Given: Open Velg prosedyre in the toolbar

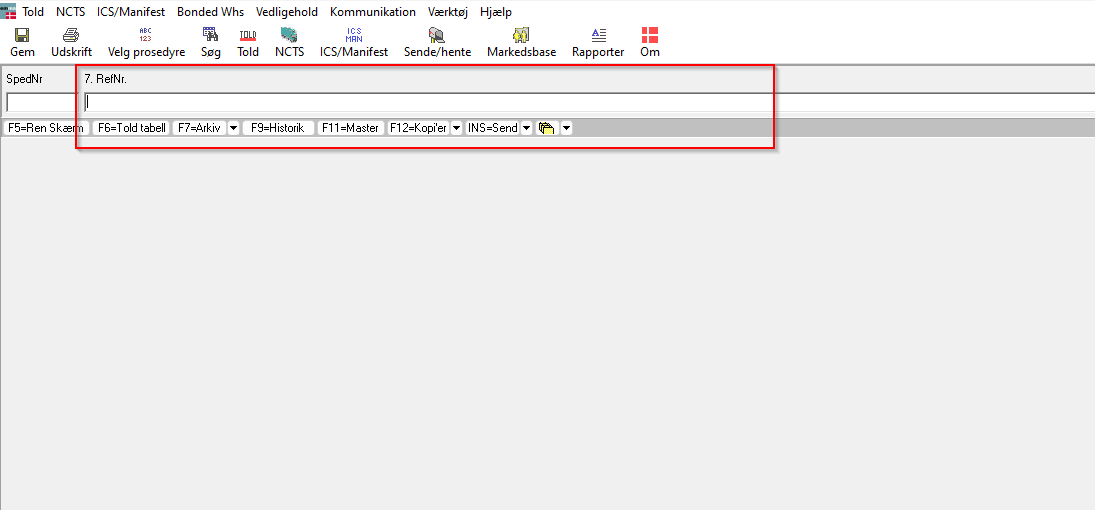Looking at the screenshot, I should click(146, 35).
